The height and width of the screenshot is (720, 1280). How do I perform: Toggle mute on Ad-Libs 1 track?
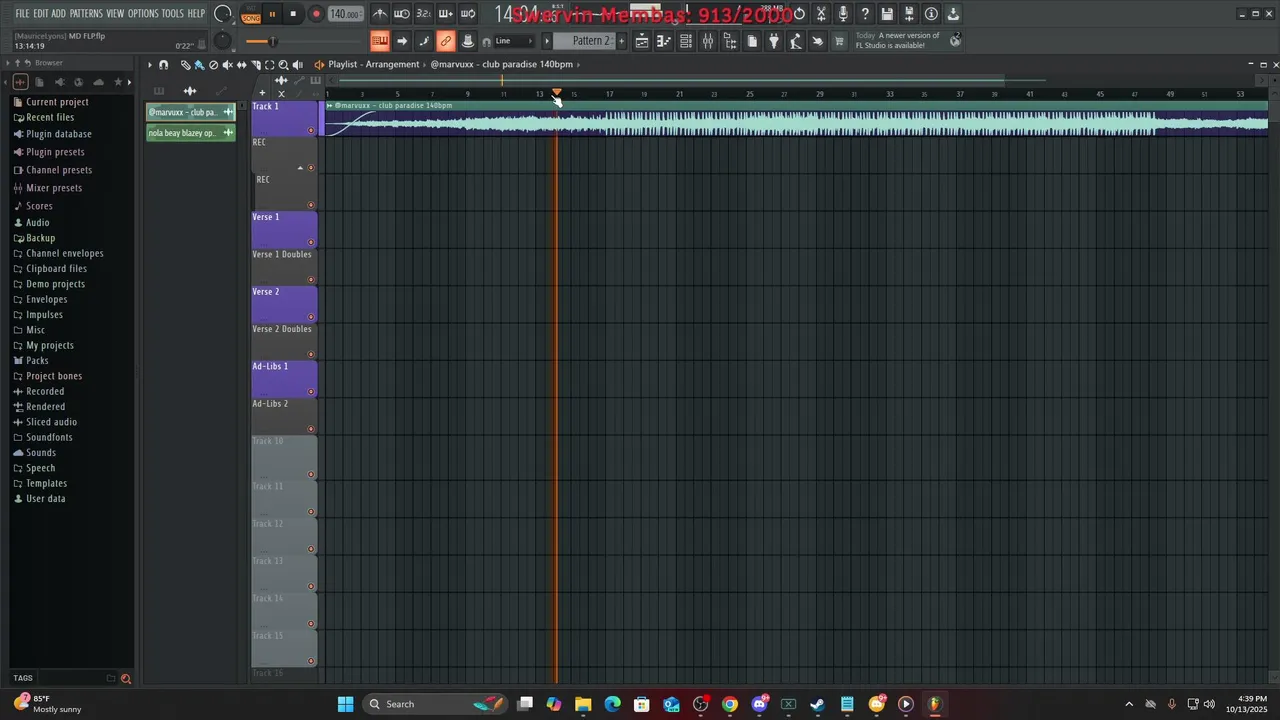[311, 392]
